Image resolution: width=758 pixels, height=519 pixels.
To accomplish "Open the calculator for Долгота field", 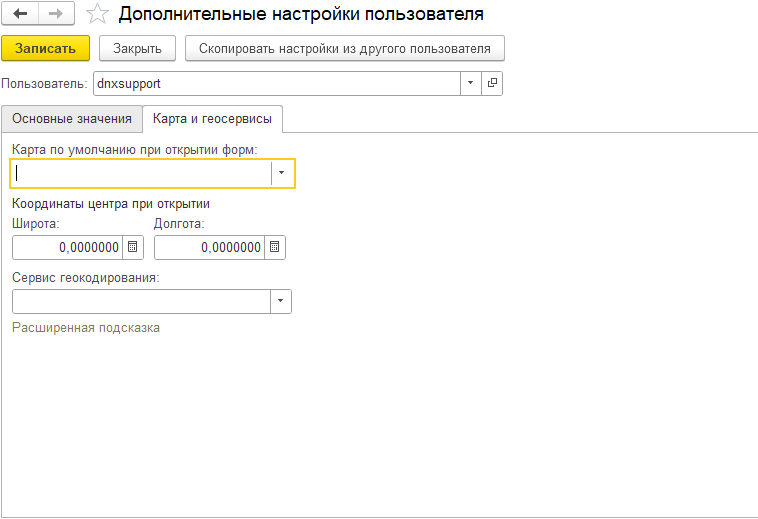I will pyautogui.click(x=275, y=247).
